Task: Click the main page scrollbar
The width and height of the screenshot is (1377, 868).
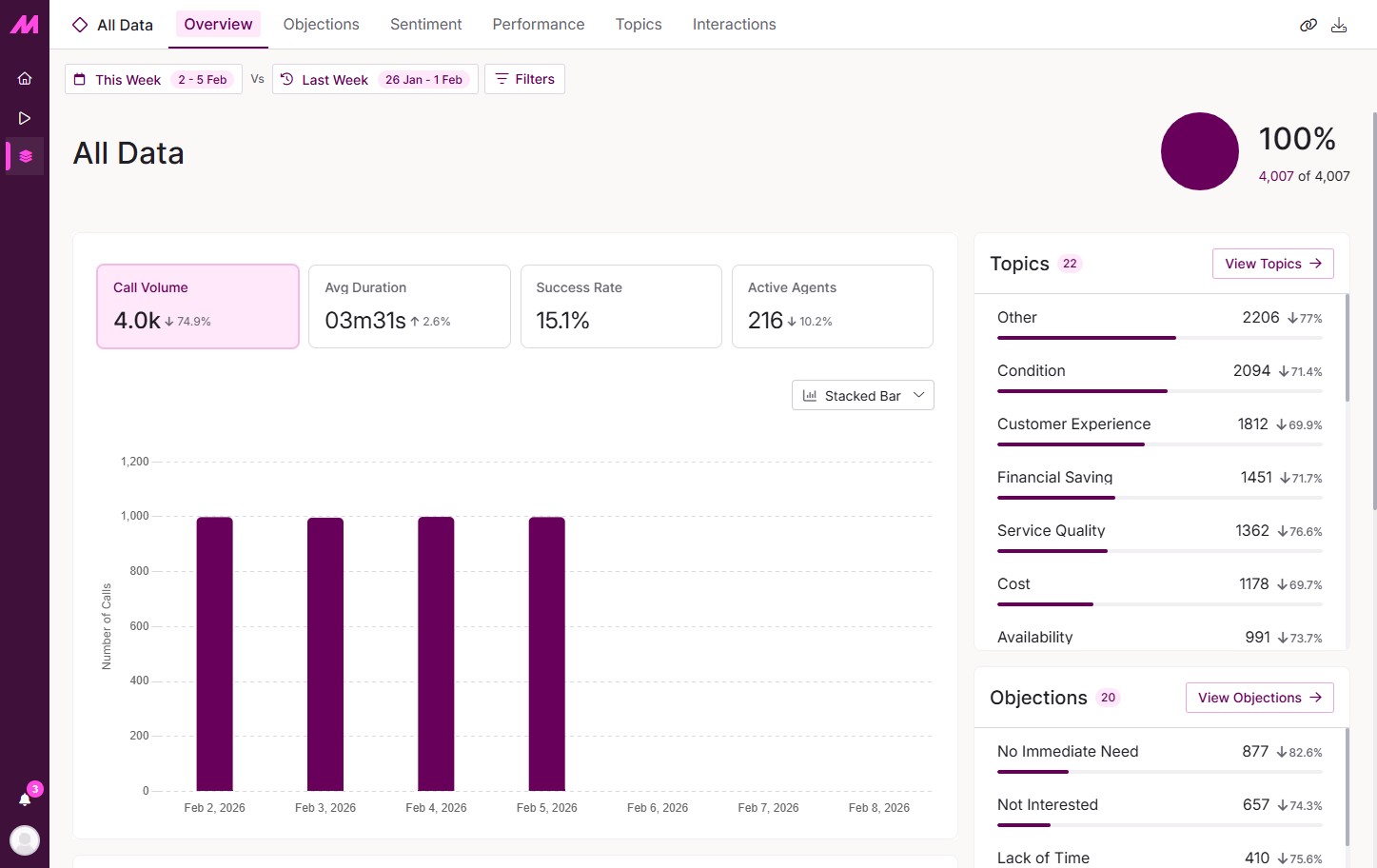Action: pos(1373,310)
